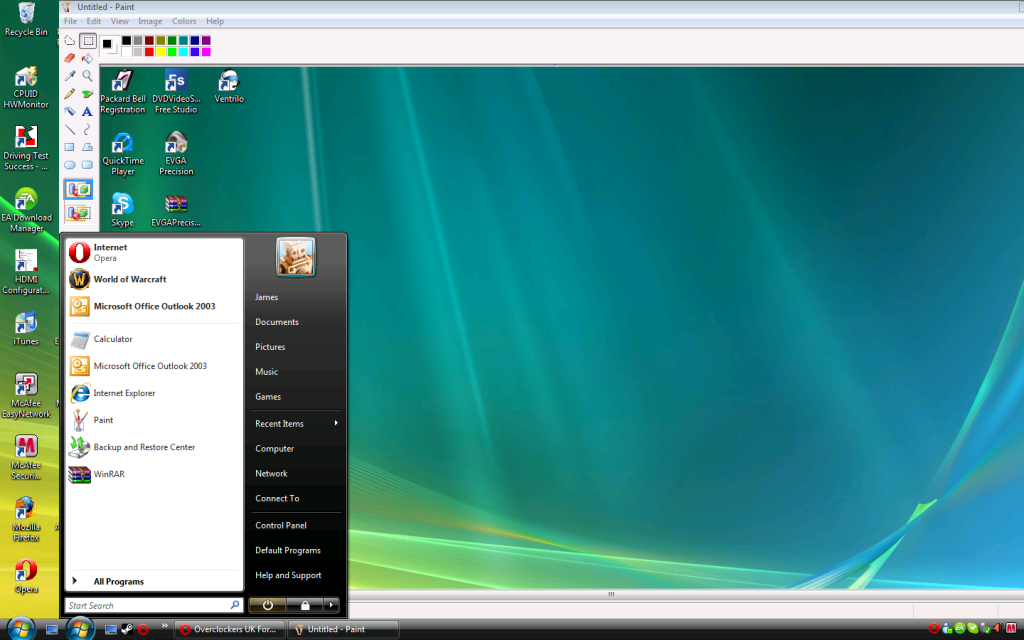The image size is (1024, 640).
Task: Click the foreground/background color indicator box
Action: click(x=110, y=46)
